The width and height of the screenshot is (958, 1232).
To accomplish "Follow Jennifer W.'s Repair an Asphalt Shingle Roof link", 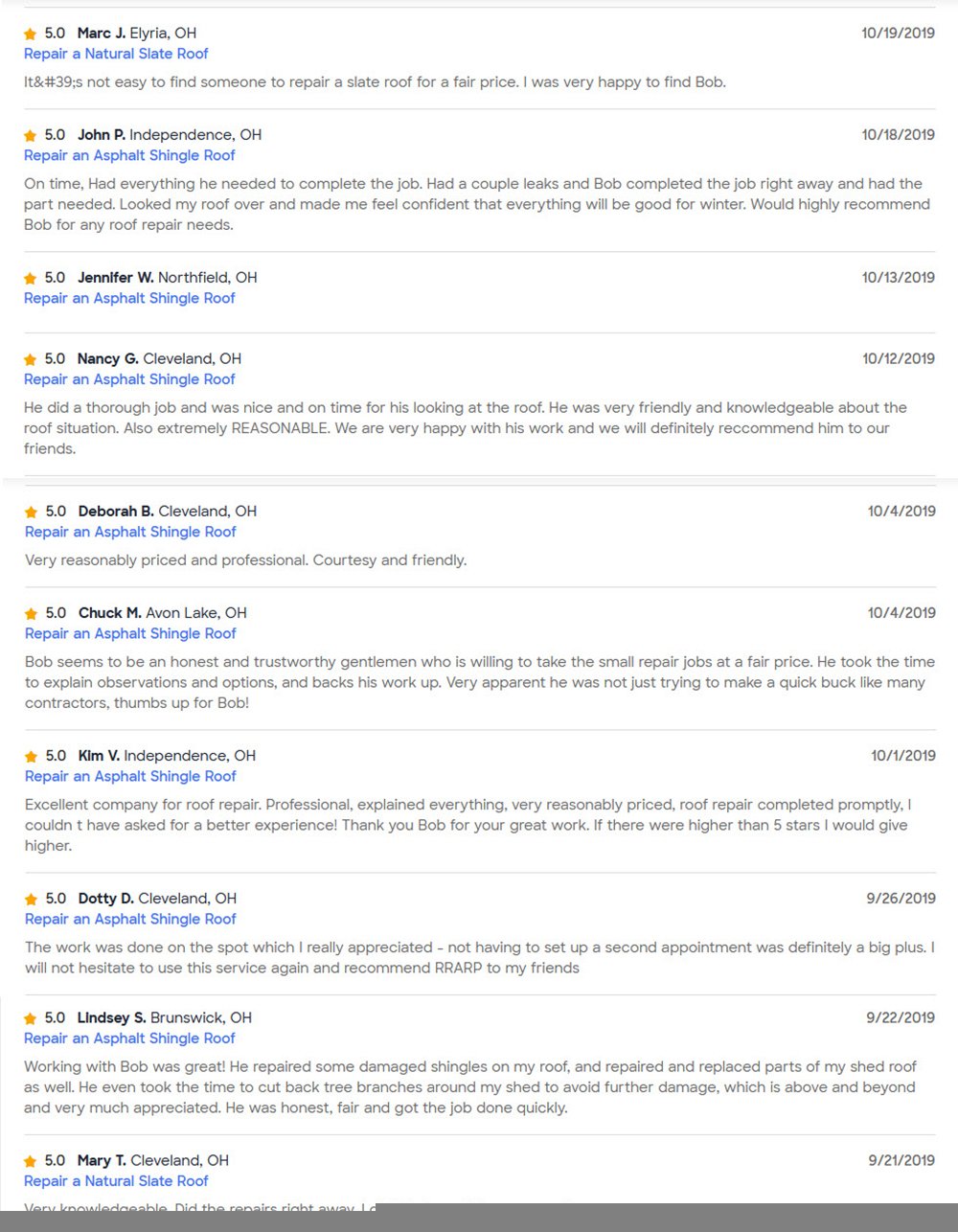I will click(129, 298).
